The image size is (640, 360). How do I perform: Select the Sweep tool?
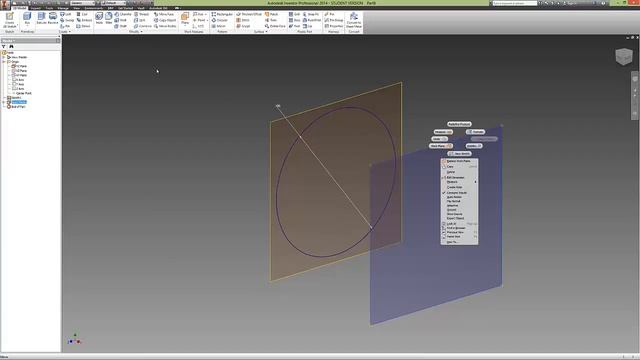tap(67, 20)
